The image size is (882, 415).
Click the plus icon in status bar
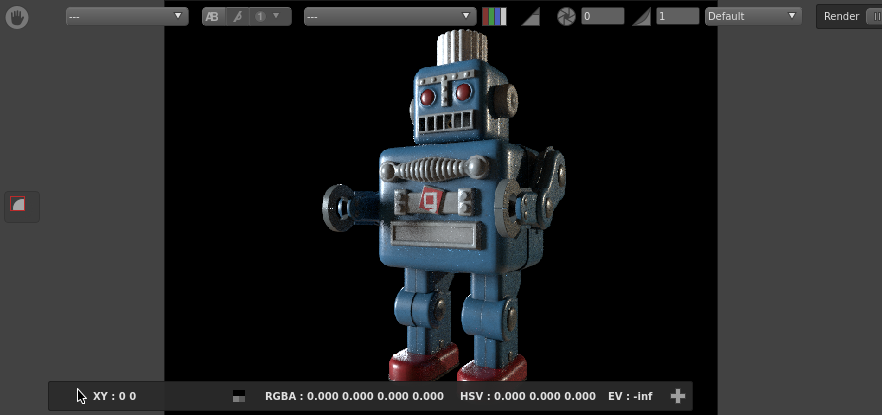click(x=677, y=396)
